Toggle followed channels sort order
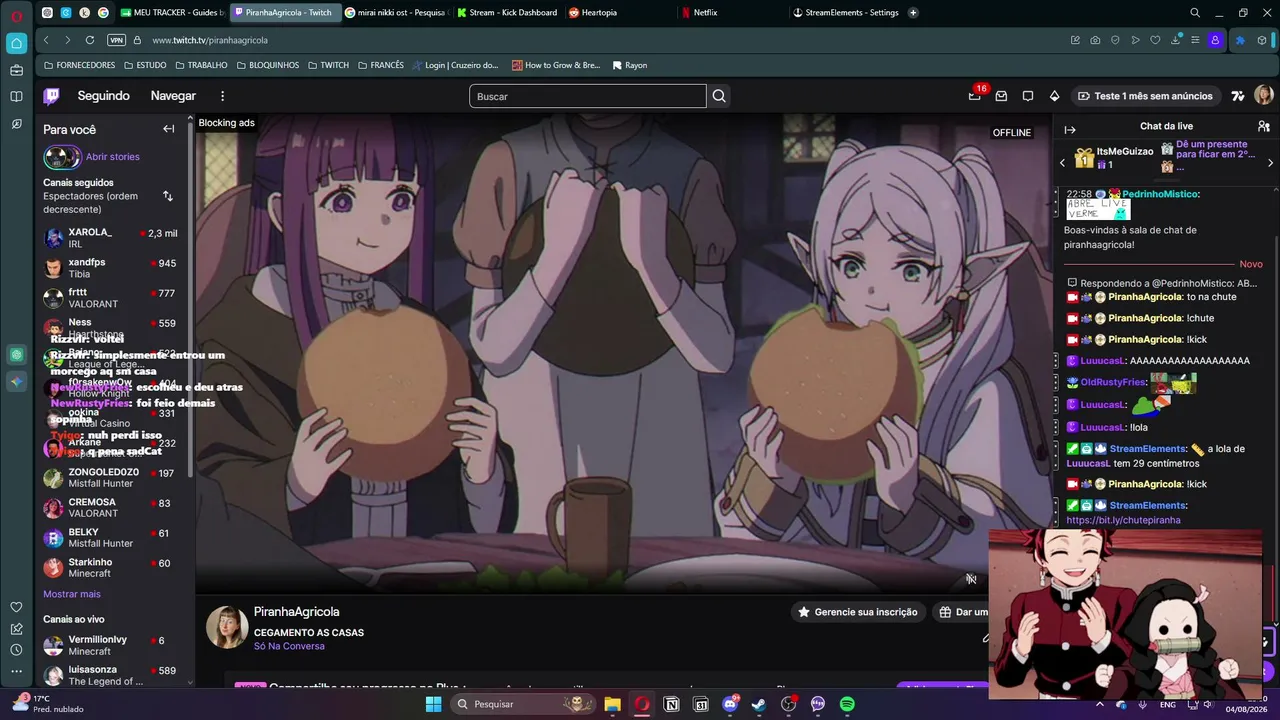The height and width of the screenshot is (720, 1280). coord(168,196)
